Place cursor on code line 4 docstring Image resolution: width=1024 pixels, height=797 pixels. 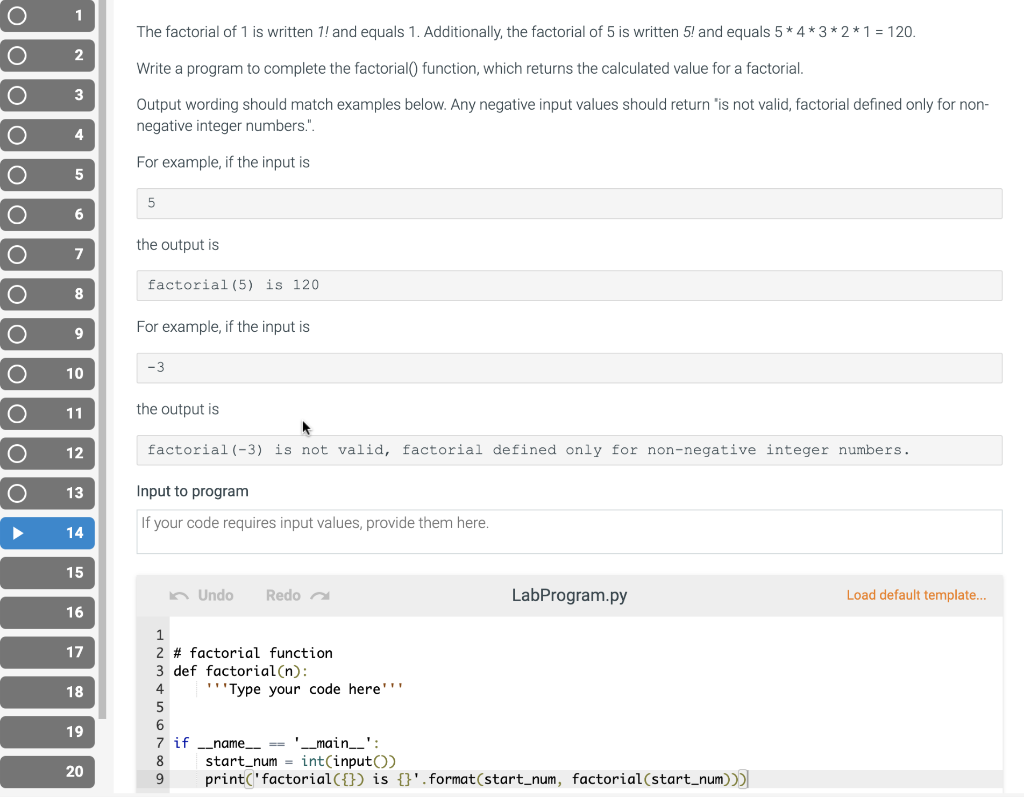[304, 690]
